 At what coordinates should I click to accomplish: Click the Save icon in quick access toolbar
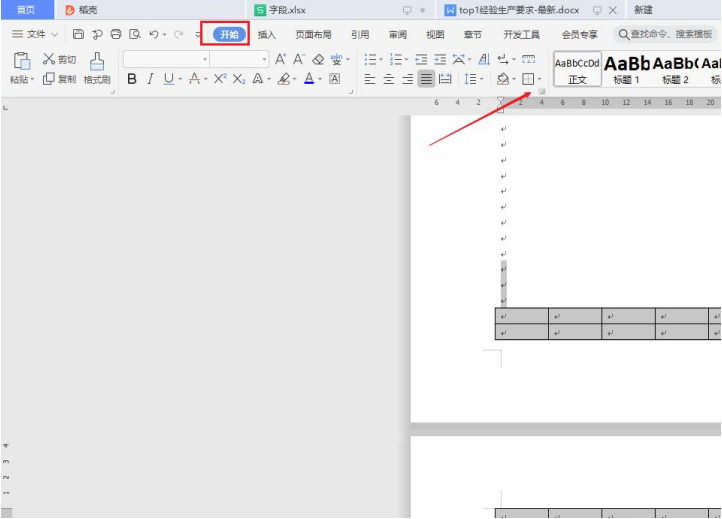[78, 34]
